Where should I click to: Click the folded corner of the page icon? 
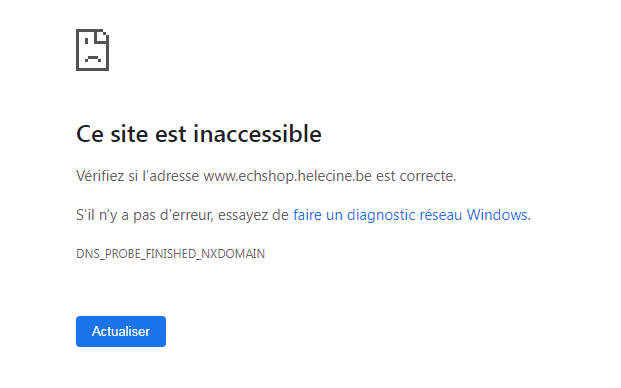click(x=102, y=36)
